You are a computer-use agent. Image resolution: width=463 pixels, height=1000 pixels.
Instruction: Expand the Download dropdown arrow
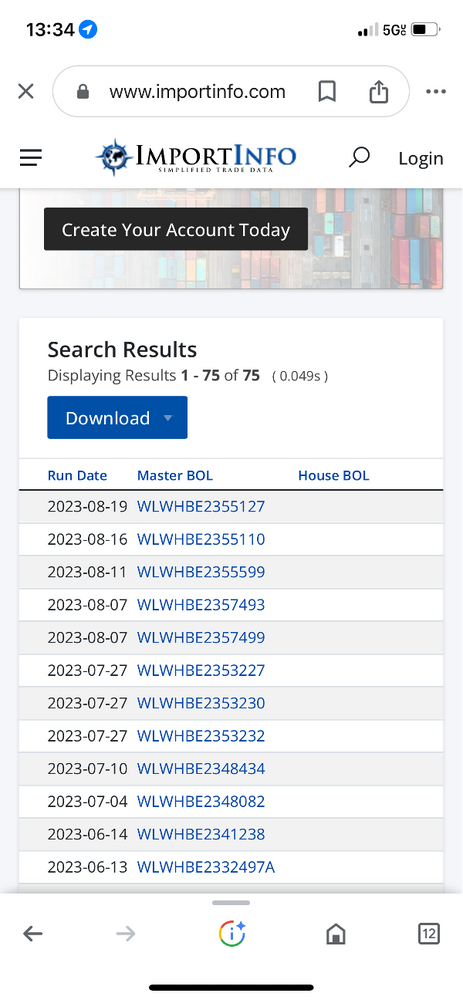[x=168, y=418]
